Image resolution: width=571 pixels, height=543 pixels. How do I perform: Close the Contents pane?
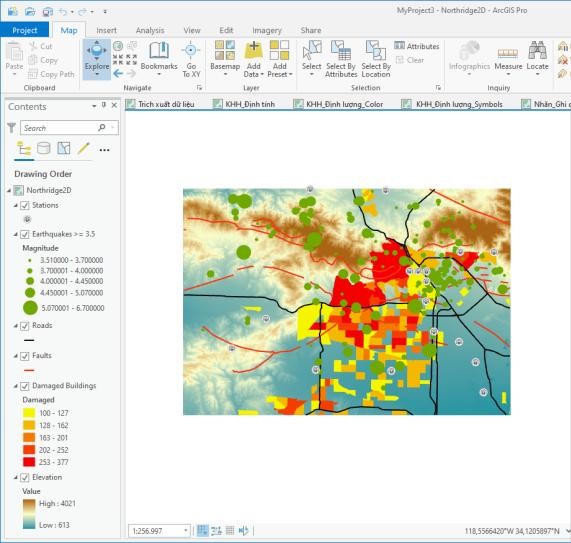click(x=114, y=106)
